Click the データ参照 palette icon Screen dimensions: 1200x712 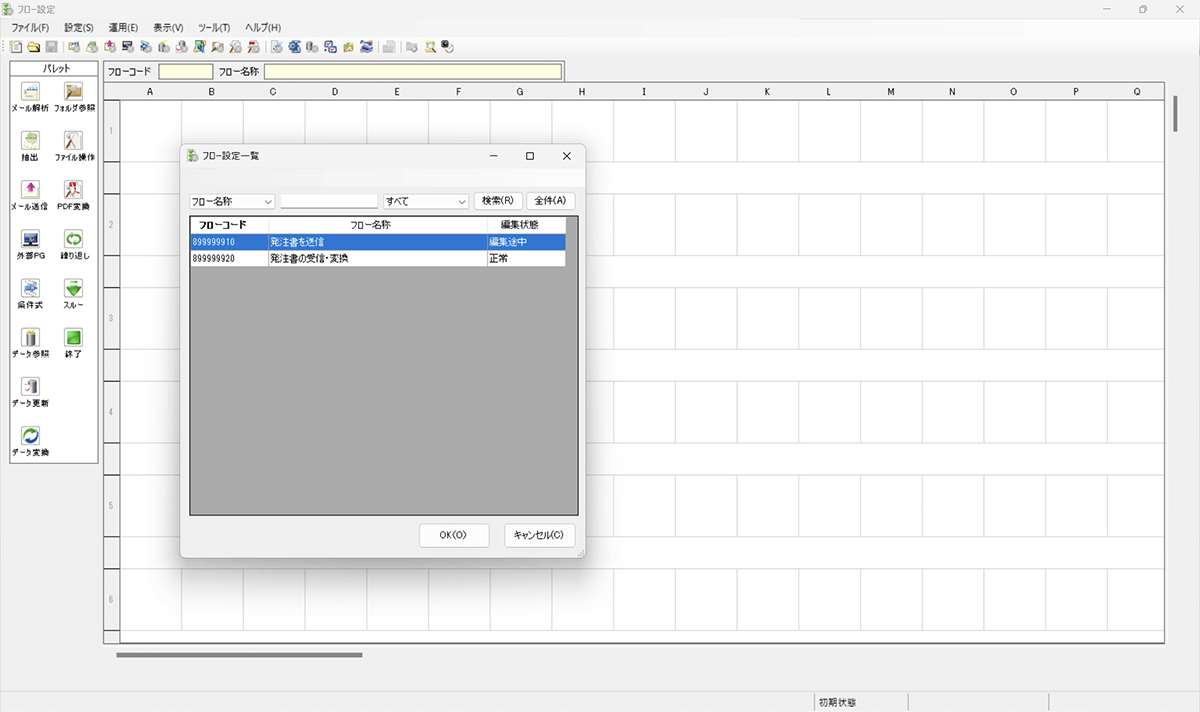30,338
